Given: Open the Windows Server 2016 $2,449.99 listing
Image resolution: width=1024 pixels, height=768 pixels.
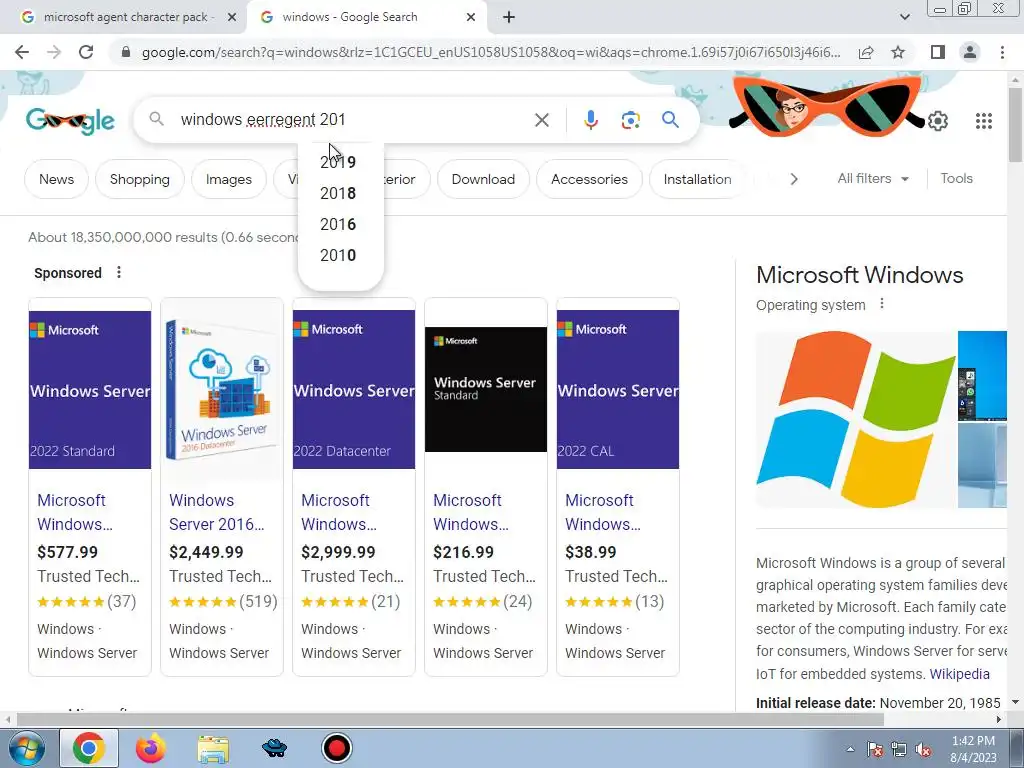Looking at the screenshot, I should click(x=216, y=512).
